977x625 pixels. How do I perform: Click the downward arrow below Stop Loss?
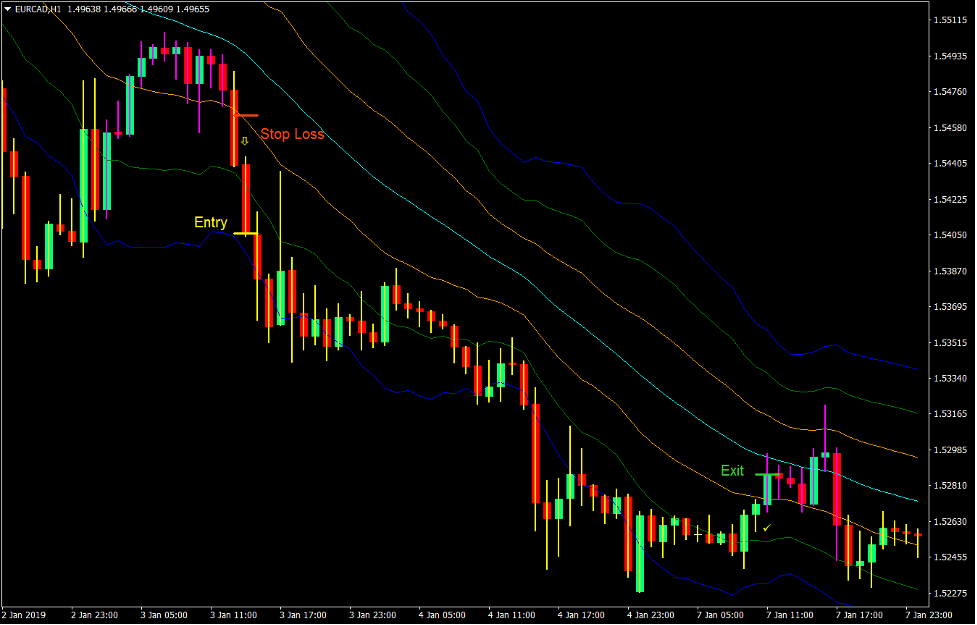point(243,141)
